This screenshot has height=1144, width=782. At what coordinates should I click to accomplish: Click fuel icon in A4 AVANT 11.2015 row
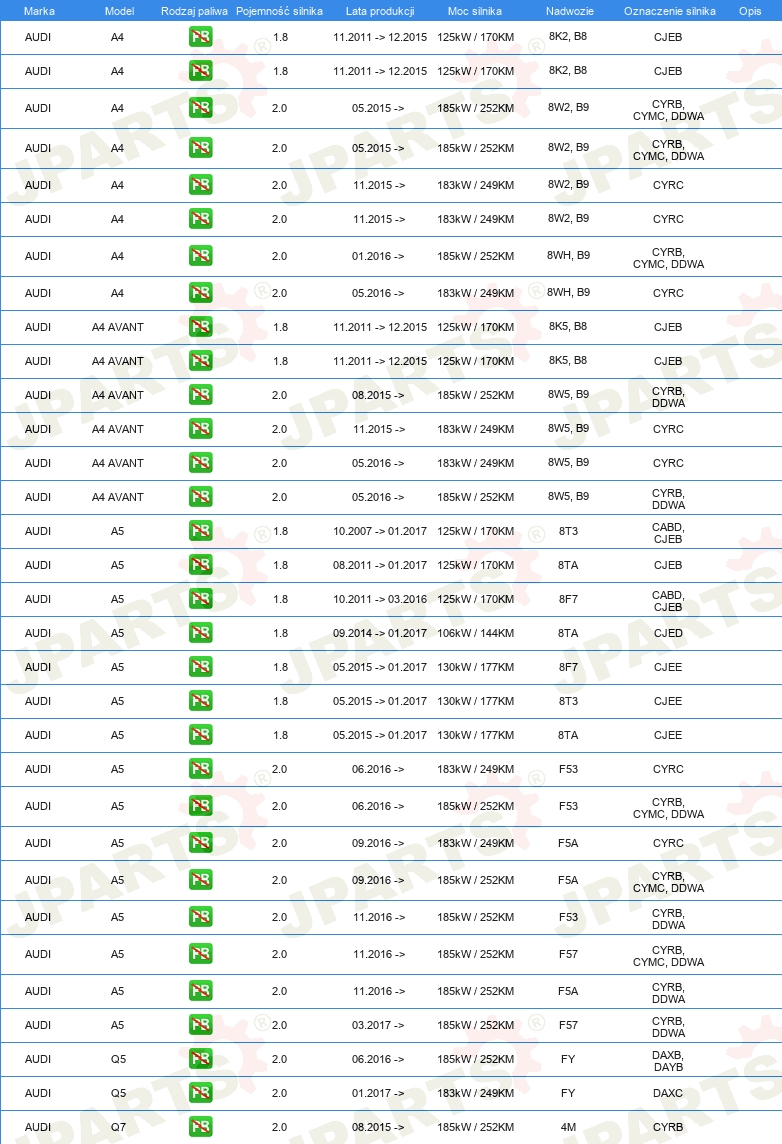click(x=201, y=429)
